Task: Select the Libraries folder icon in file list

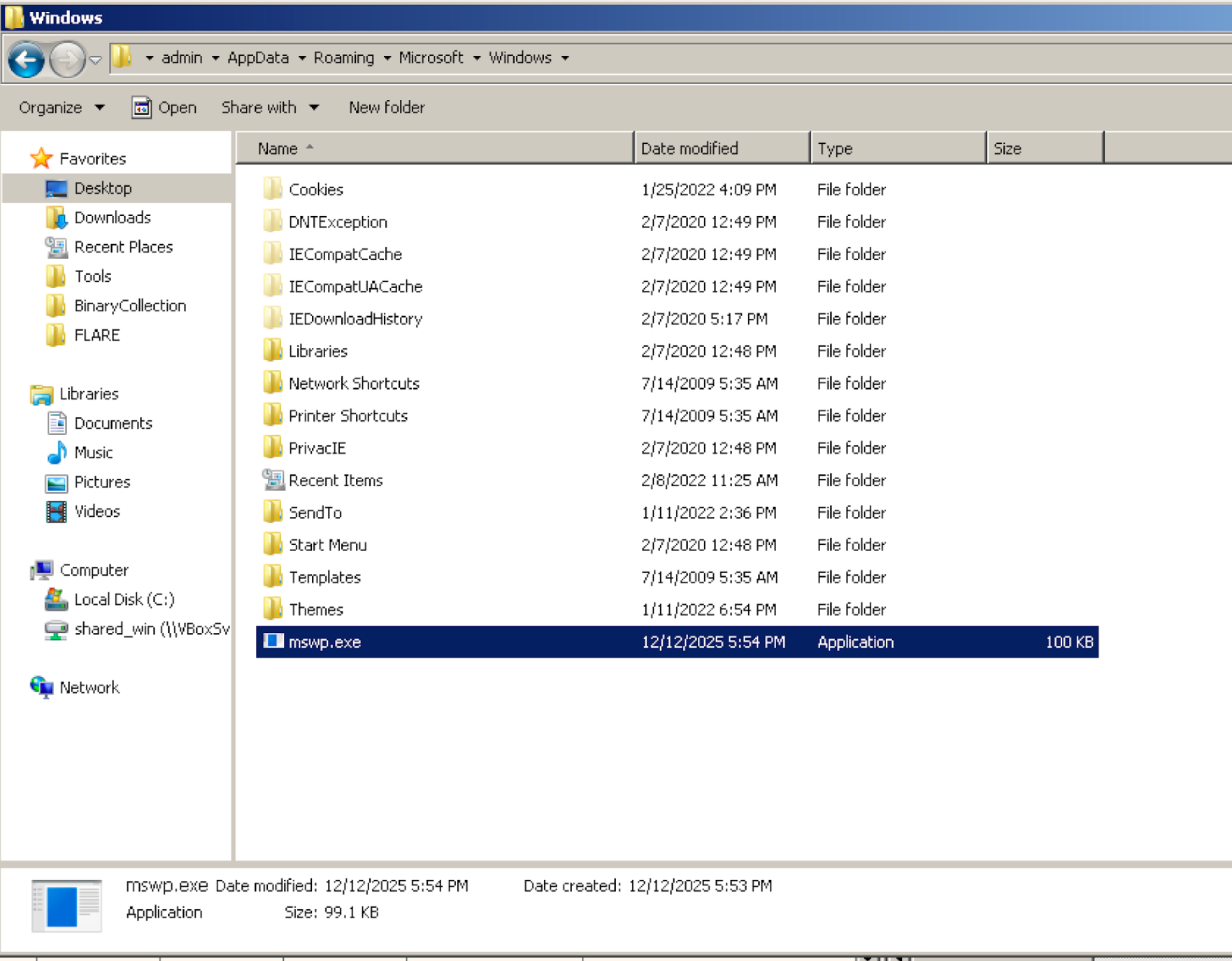Action: click(x=273, y=350)
